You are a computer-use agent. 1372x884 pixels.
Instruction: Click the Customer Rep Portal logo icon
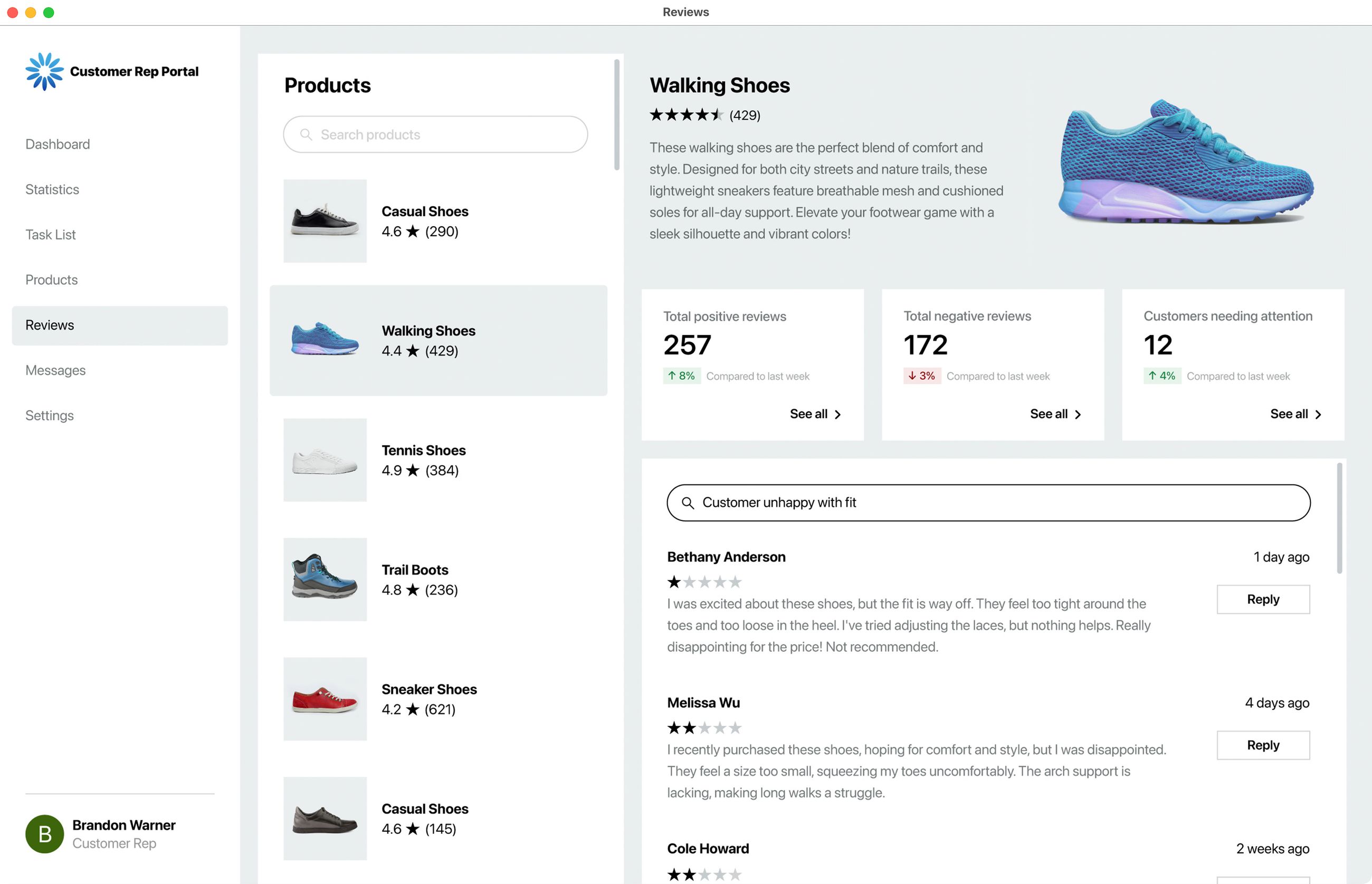point(44,71)
